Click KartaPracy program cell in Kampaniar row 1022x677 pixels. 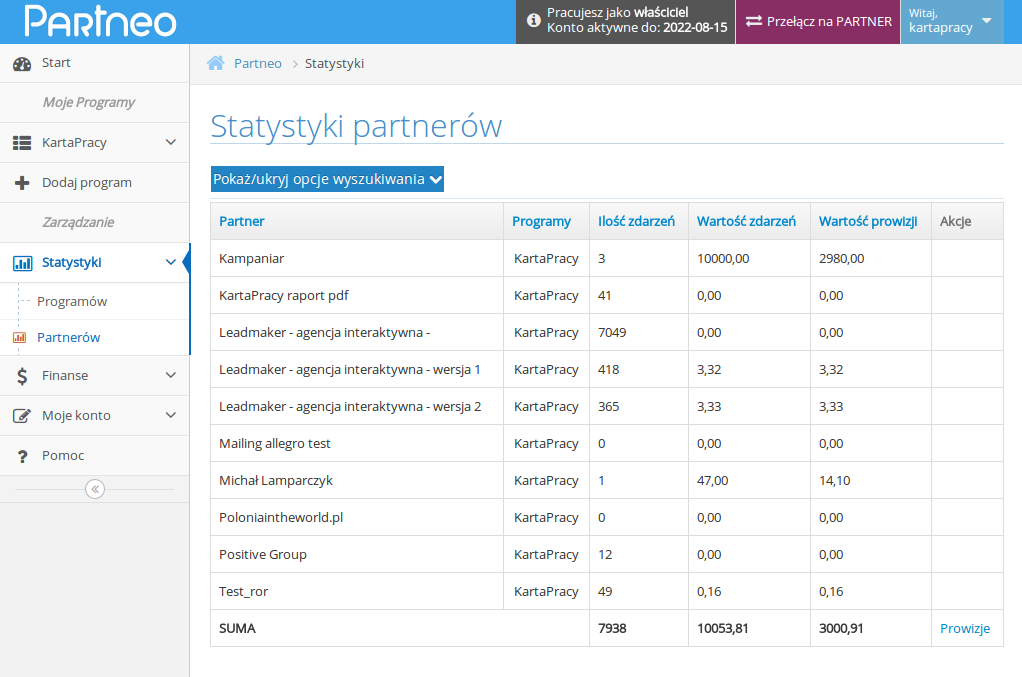[546, 259]
